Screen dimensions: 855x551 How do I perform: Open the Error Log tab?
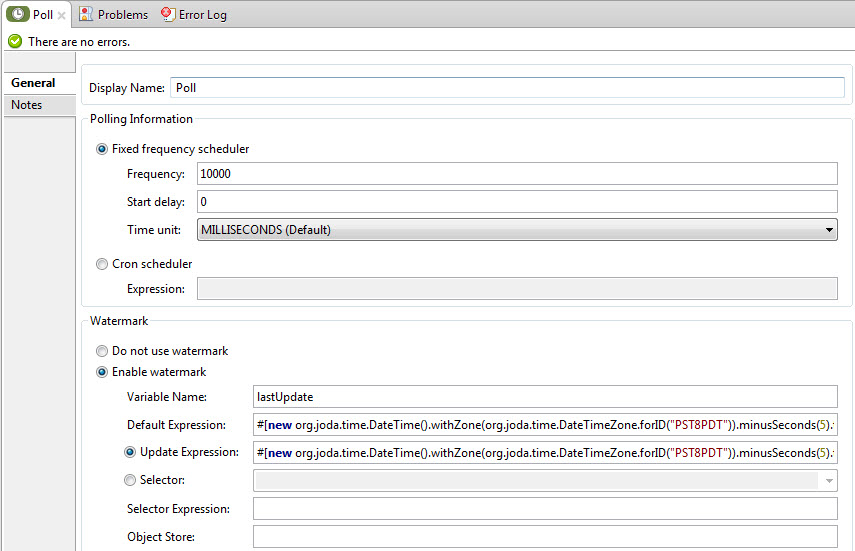pos(202,15)
